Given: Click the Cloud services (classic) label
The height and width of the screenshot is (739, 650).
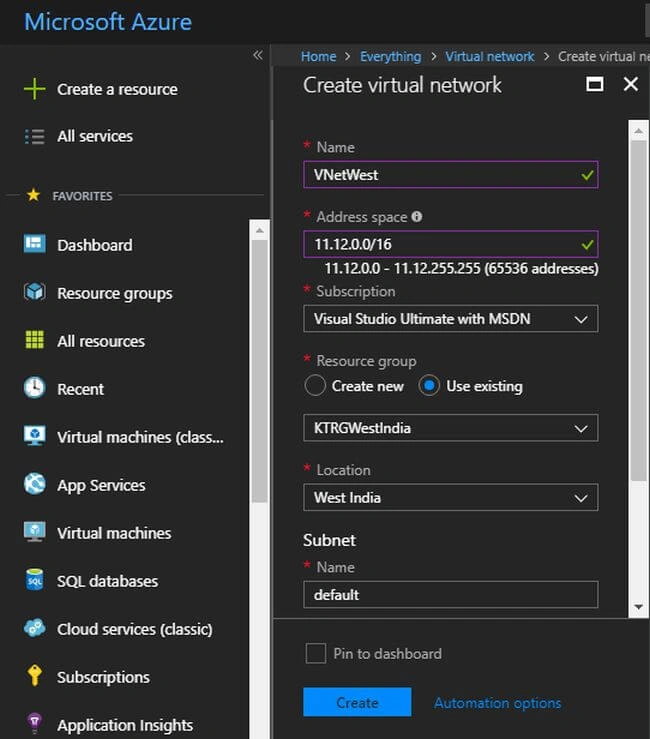Looking at the screenshot, I should [x=135, y=629].
